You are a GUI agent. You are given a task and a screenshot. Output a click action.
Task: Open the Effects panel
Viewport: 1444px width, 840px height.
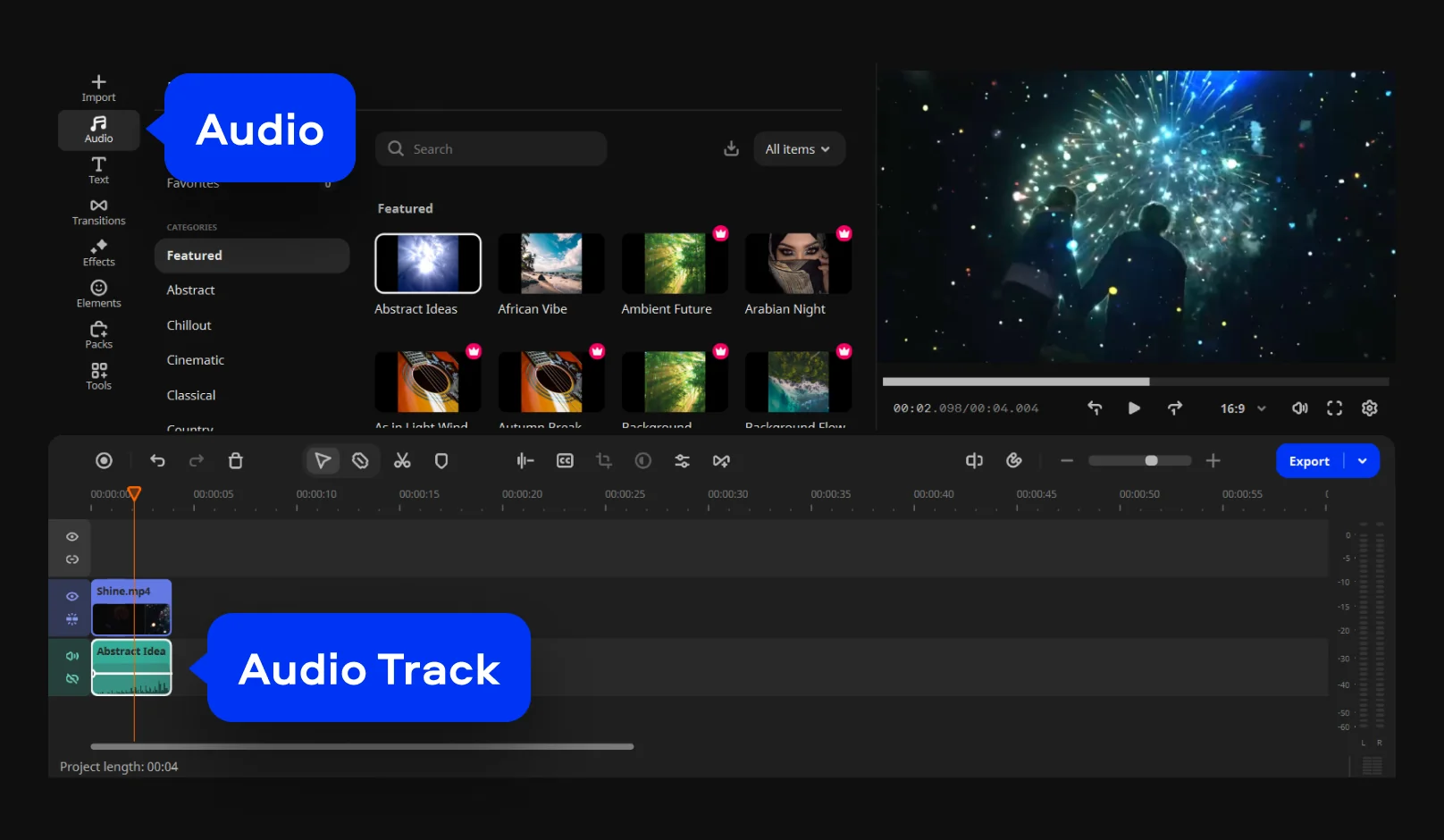pyautogui.click(x=98, y=253)
